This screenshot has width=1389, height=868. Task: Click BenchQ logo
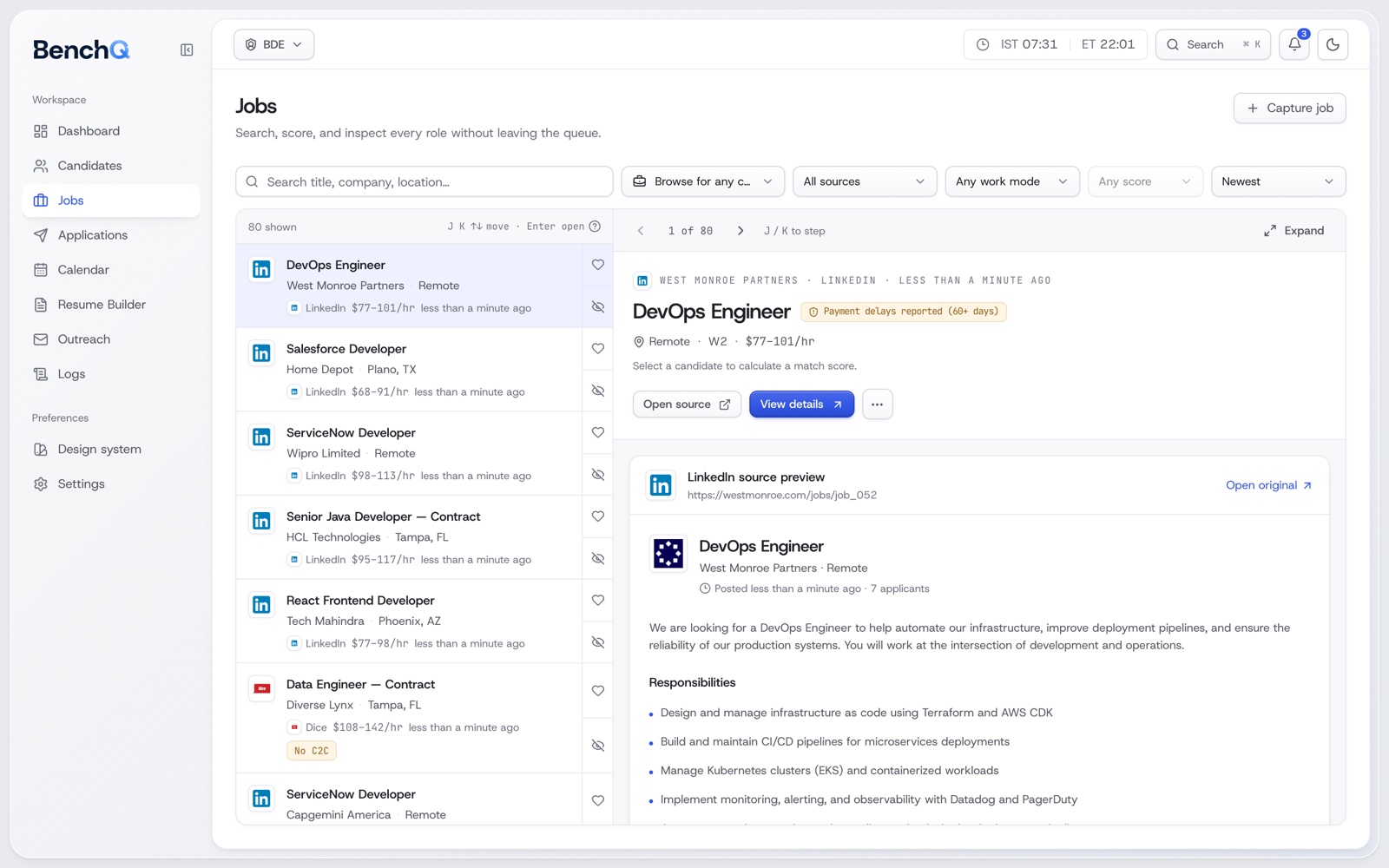pos(82,50)
